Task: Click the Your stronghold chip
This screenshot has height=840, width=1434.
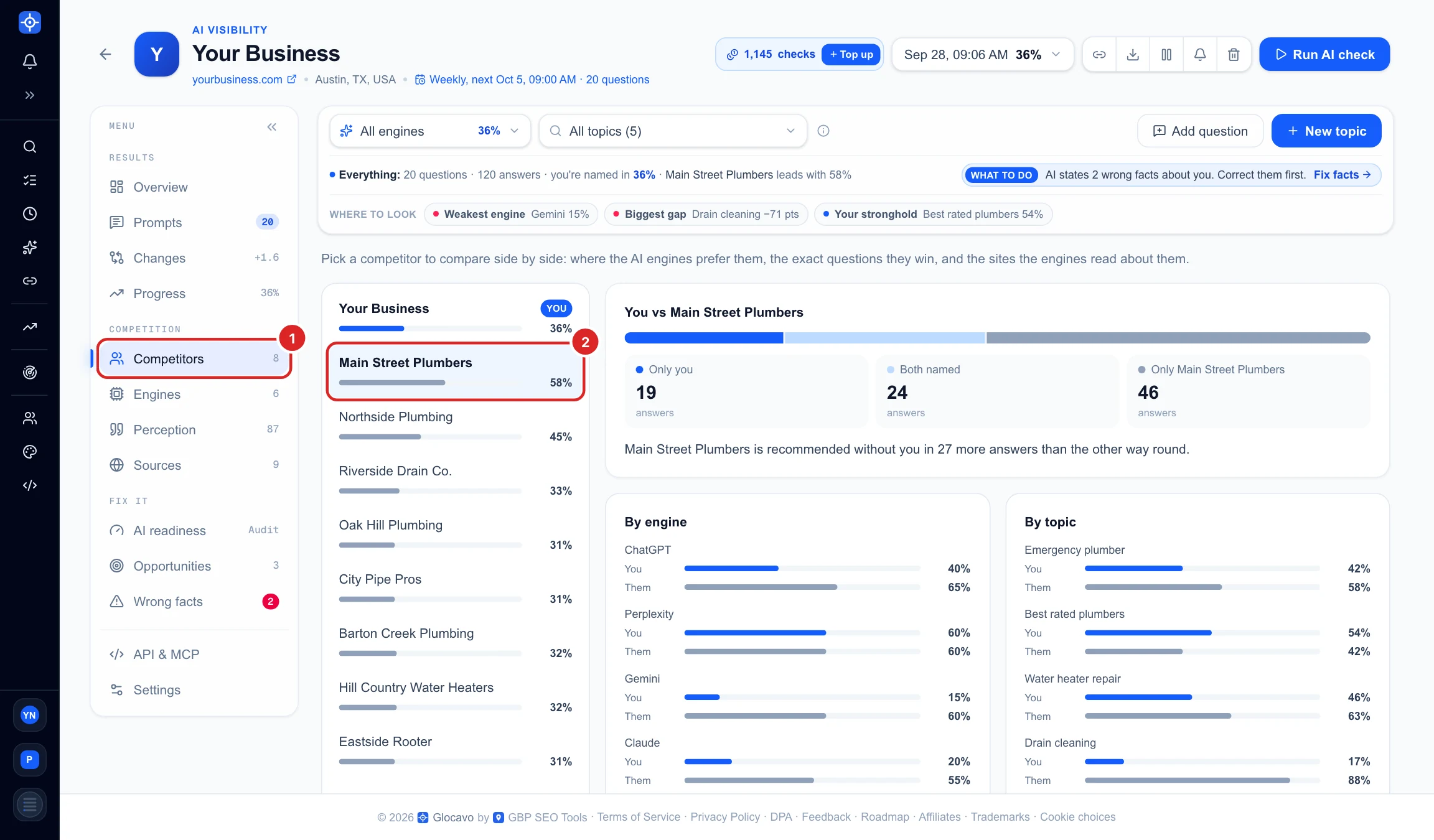Action: (x=933, y=214)
